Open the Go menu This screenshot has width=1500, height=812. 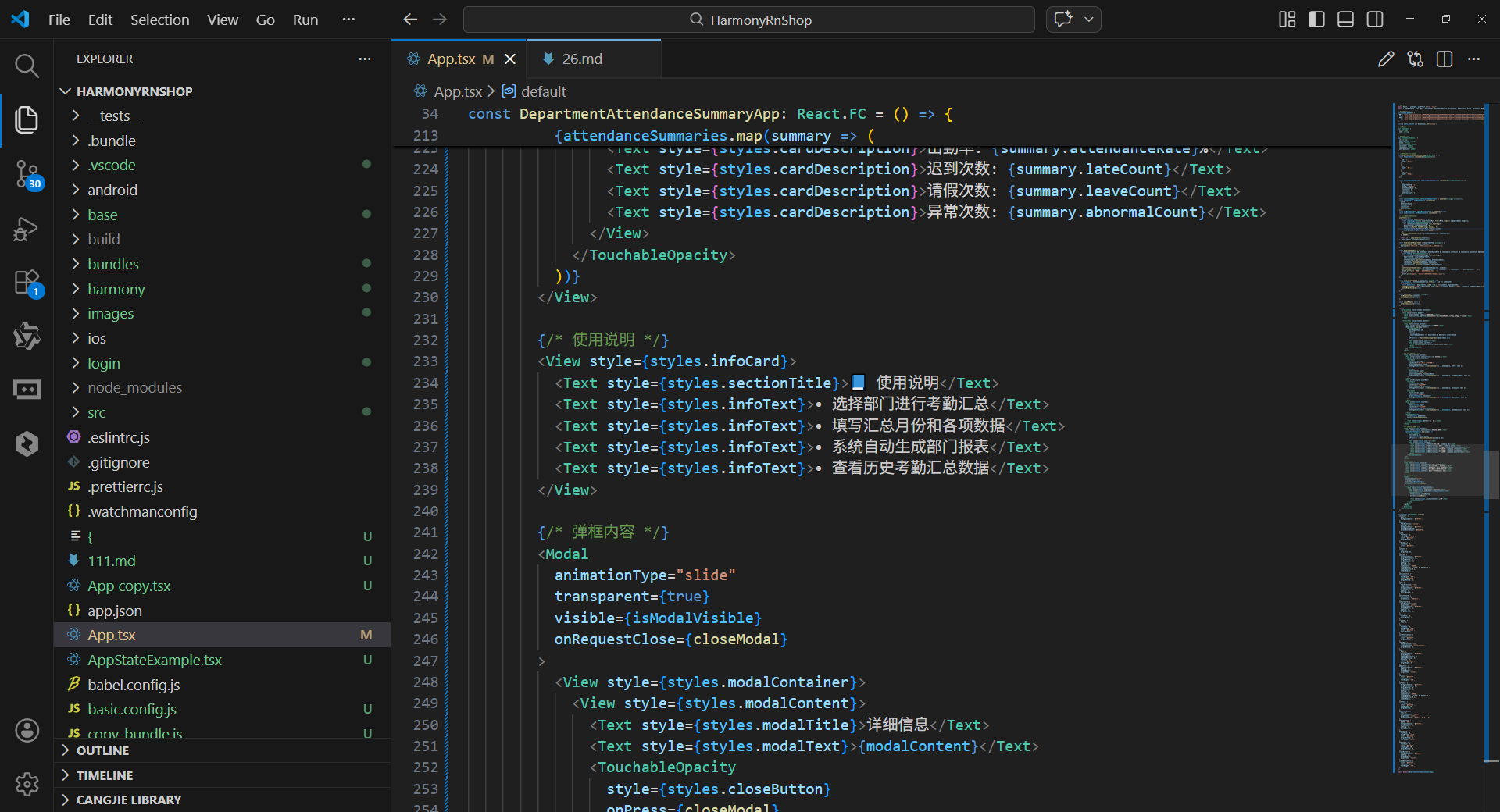(x=266, y=20)
